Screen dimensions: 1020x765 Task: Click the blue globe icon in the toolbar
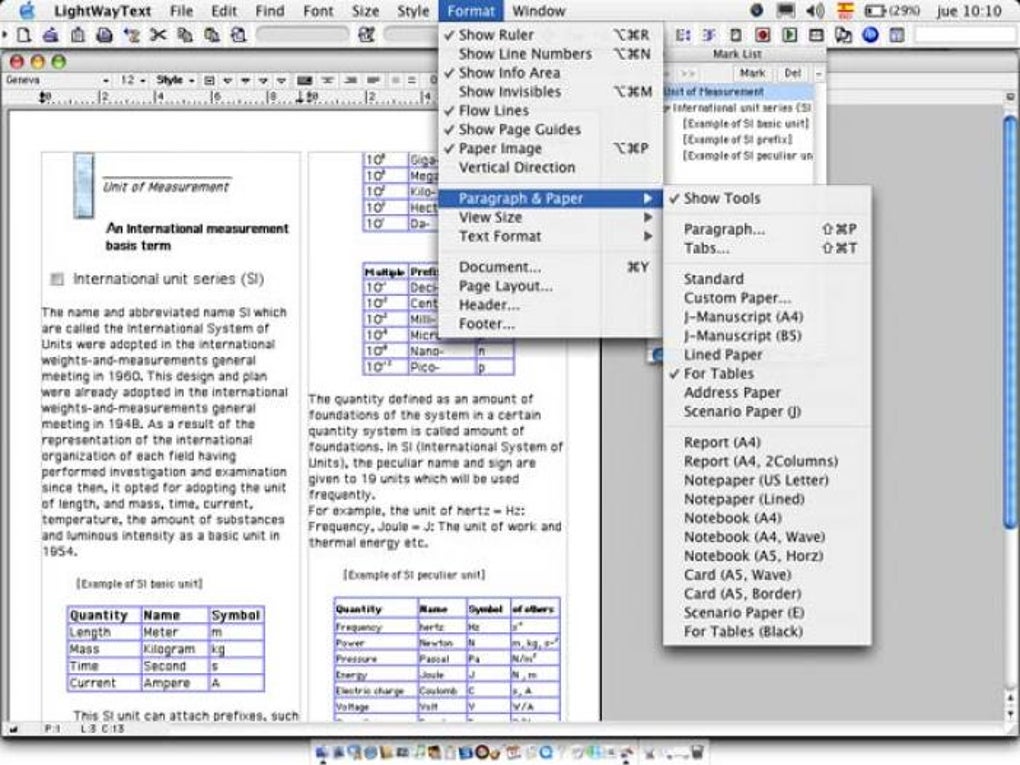click(x=870, y=34)
